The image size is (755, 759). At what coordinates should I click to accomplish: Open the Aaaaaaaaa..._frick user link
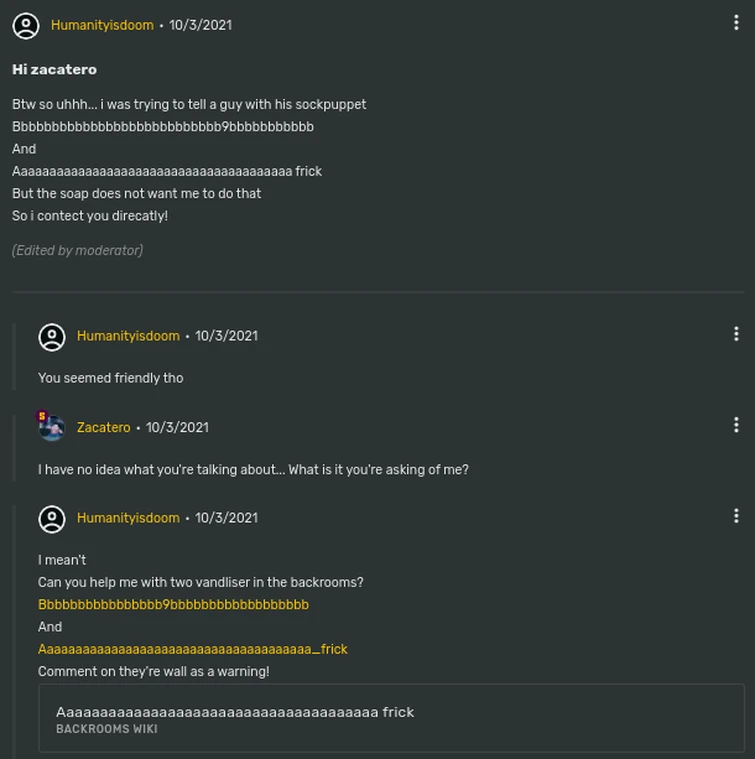coord(192,649)
